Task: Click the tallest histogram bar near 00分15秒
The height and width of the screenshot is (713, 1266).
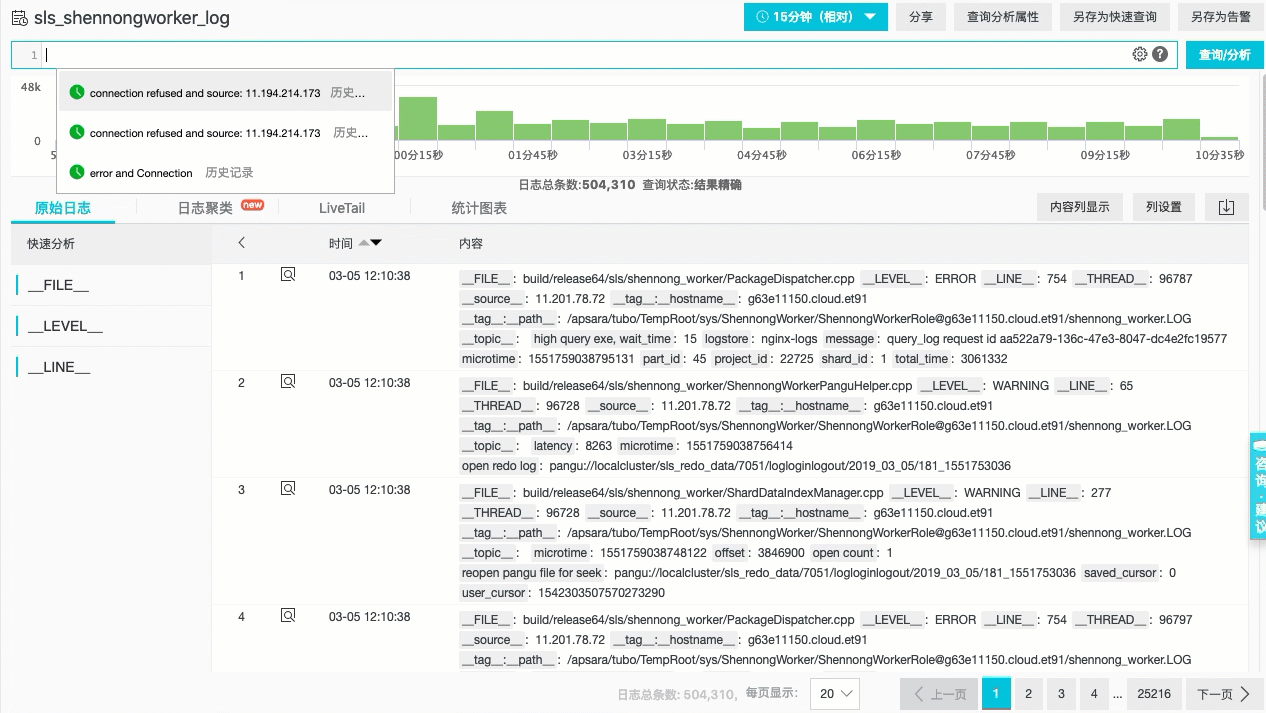Action: pos(418,118)
